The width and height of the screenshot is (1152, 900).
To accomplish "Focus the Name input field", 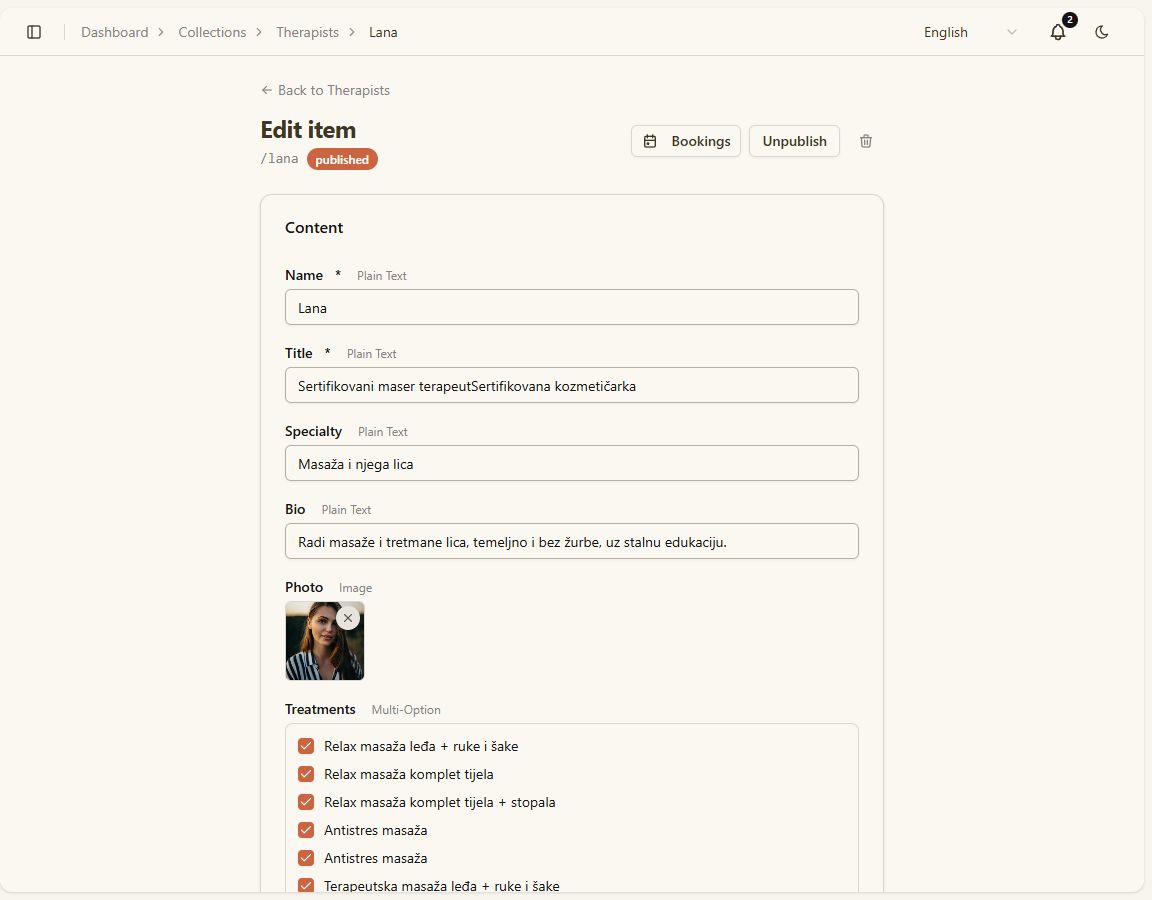I will pyautogui.click(x=572, y=307).
